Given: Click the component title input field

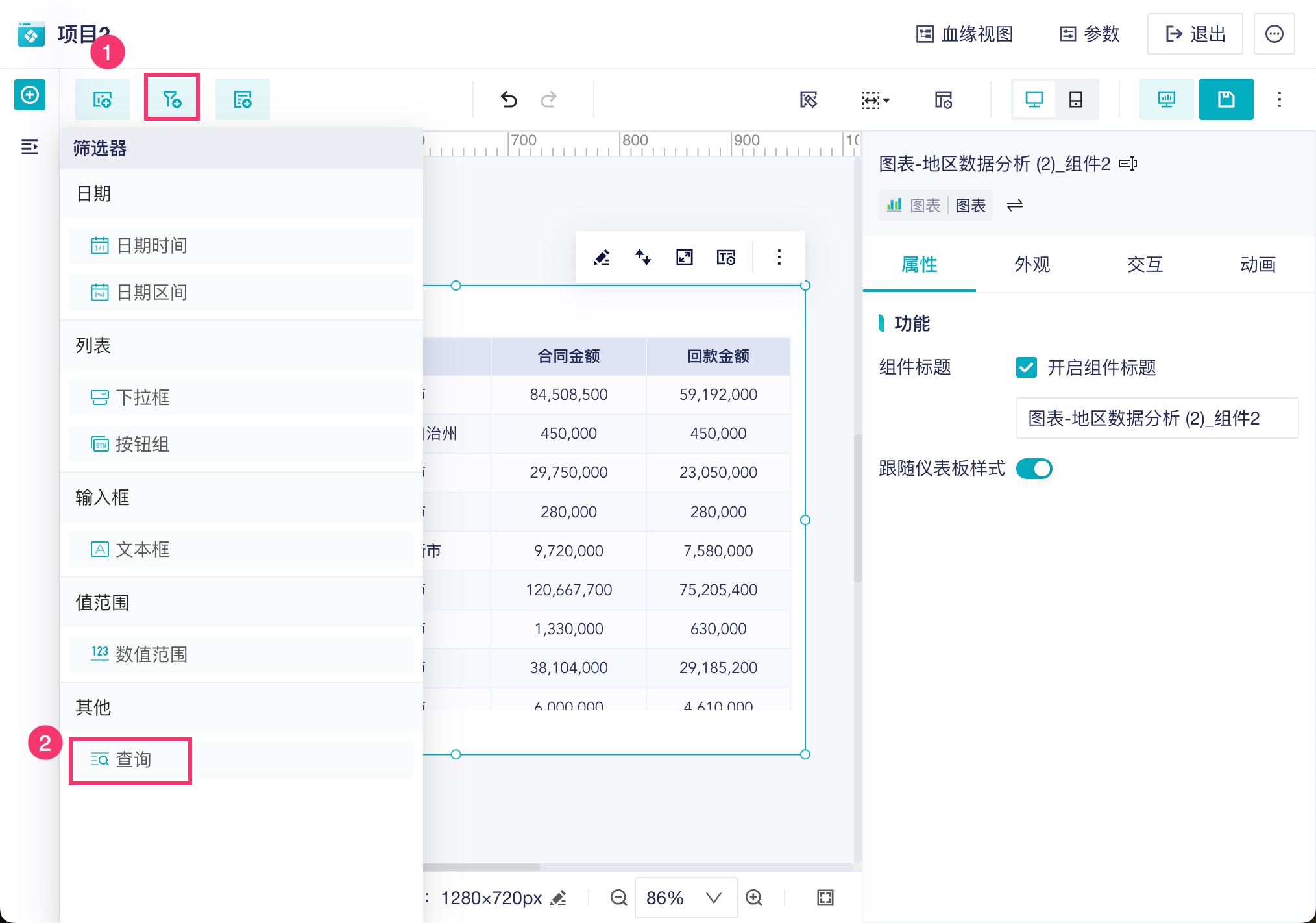Looking at the screenshot, I should [1156, 418].
